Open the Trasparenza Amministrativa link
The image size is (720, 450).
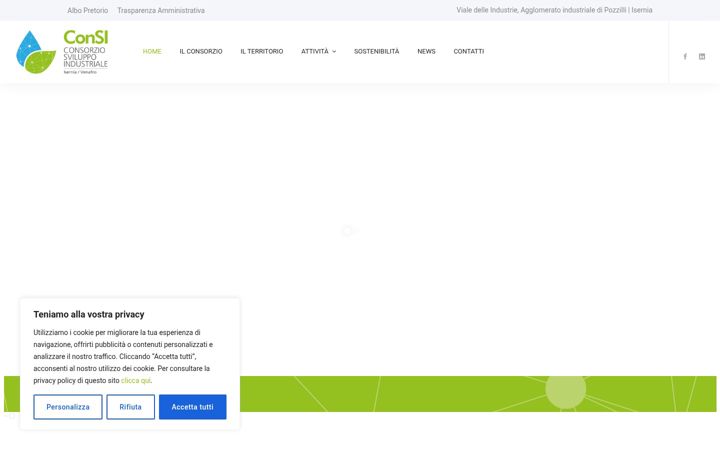click(x=161, y=10)
